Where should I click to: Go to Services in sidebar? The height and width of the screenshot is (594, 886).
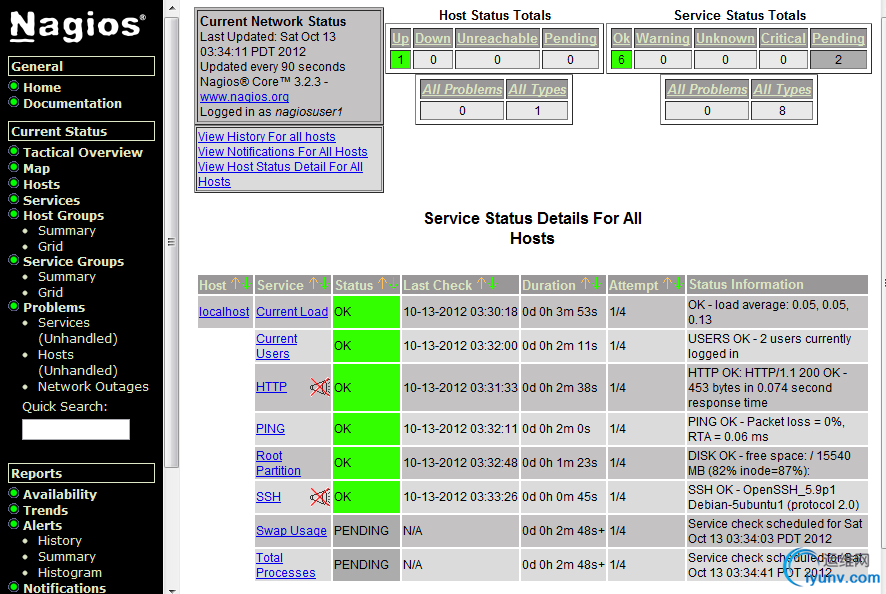click(x=51, y=200)
